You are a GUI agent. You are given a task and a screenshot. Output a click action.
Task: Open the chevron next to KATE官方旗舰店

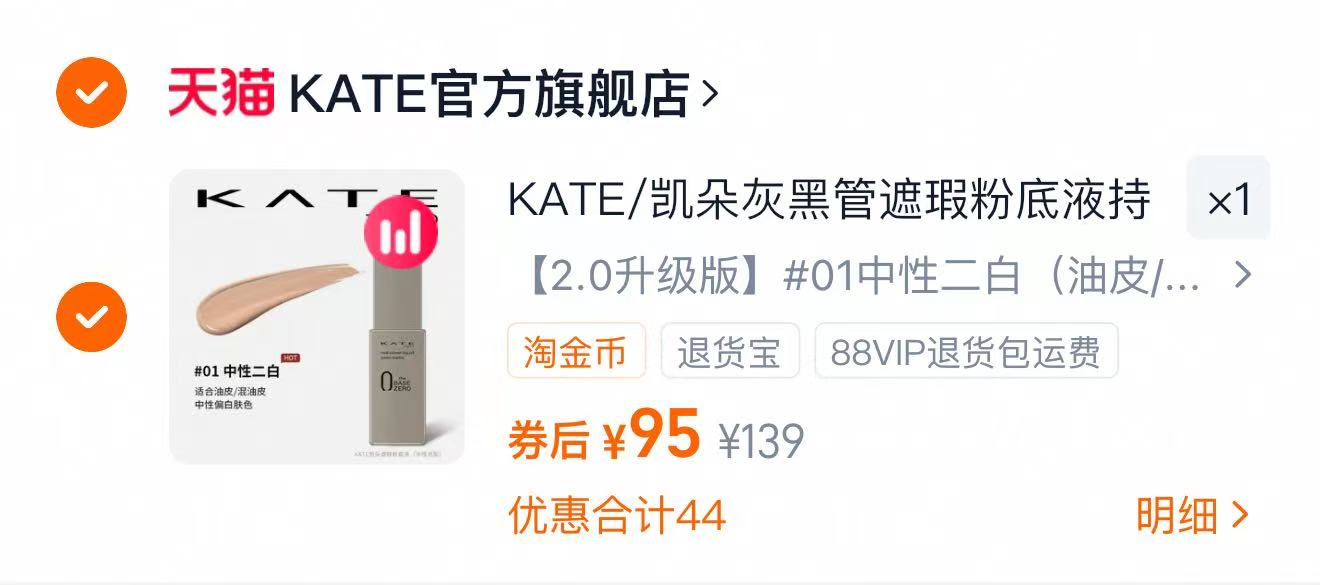709,94
